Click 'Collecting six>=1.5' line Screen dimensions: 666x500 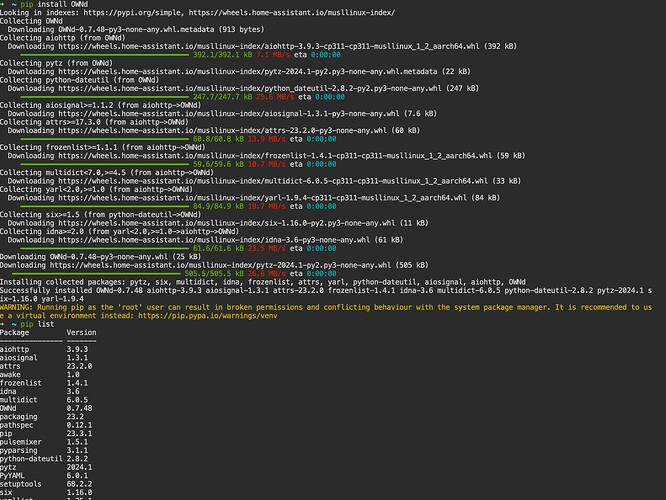(101, 215)
